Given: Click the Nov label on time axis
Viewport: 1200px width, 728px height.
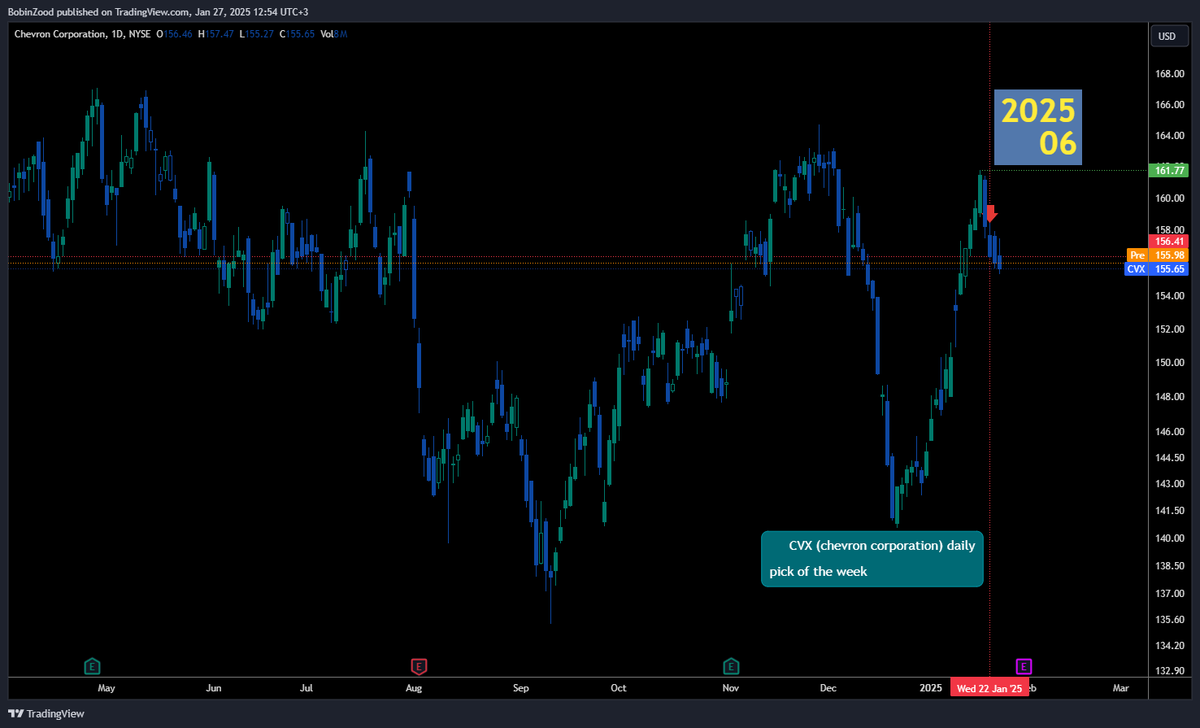Looking at the screenshot, I should tap(730, 689).
